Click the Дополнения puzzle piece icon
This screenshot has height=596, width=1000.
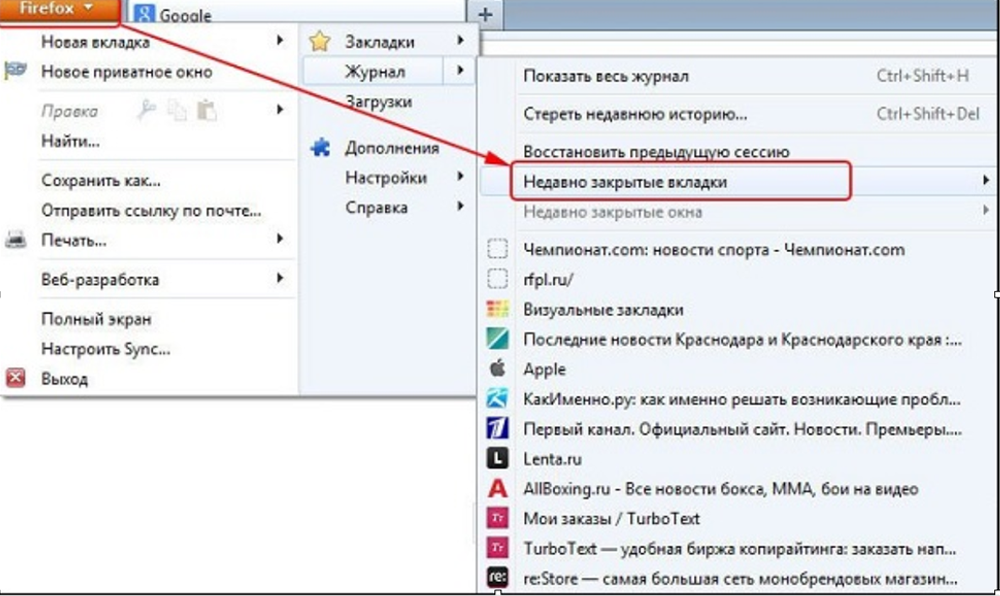320,148
